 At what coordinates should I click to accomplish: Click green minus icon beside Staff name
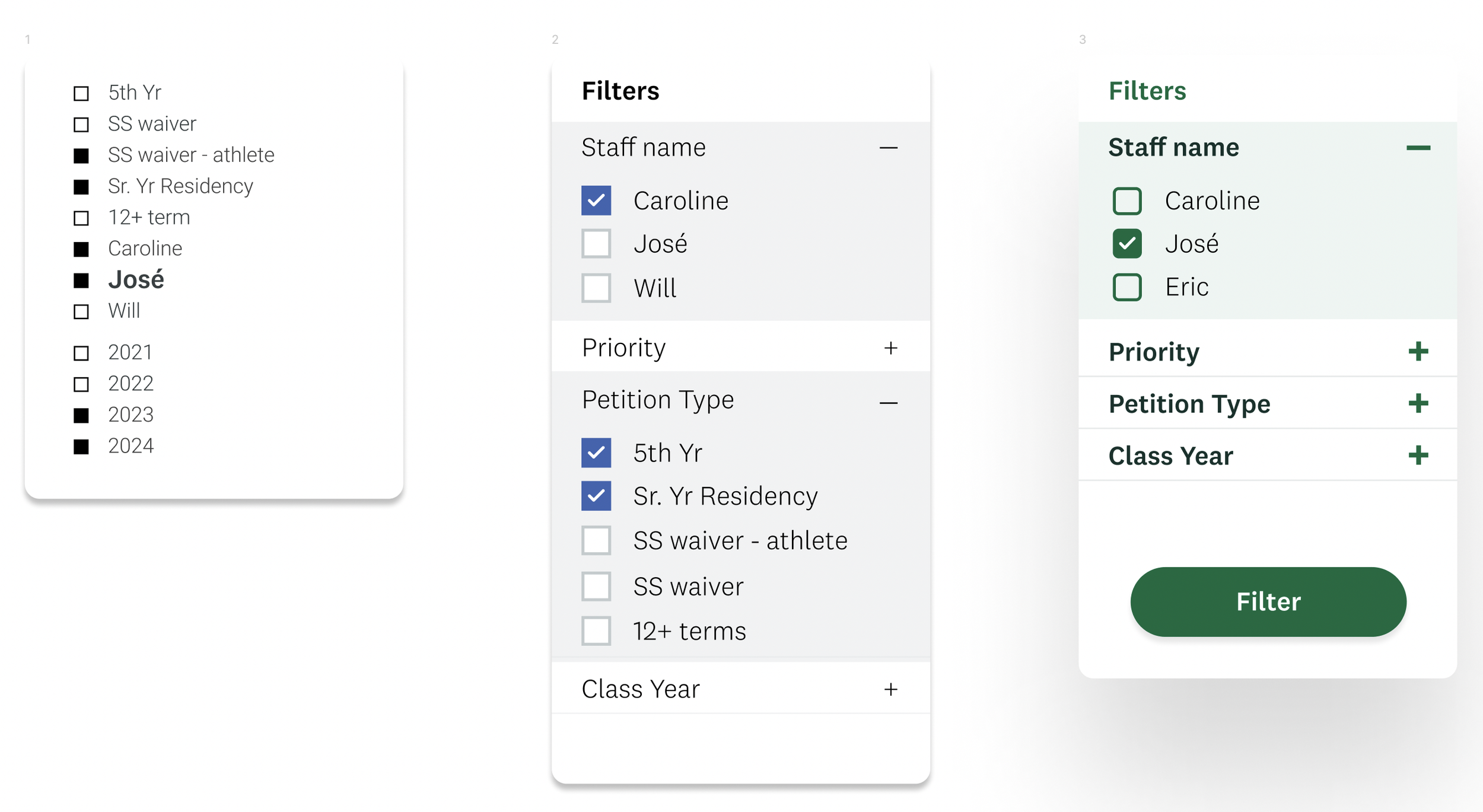[1418, 148]
